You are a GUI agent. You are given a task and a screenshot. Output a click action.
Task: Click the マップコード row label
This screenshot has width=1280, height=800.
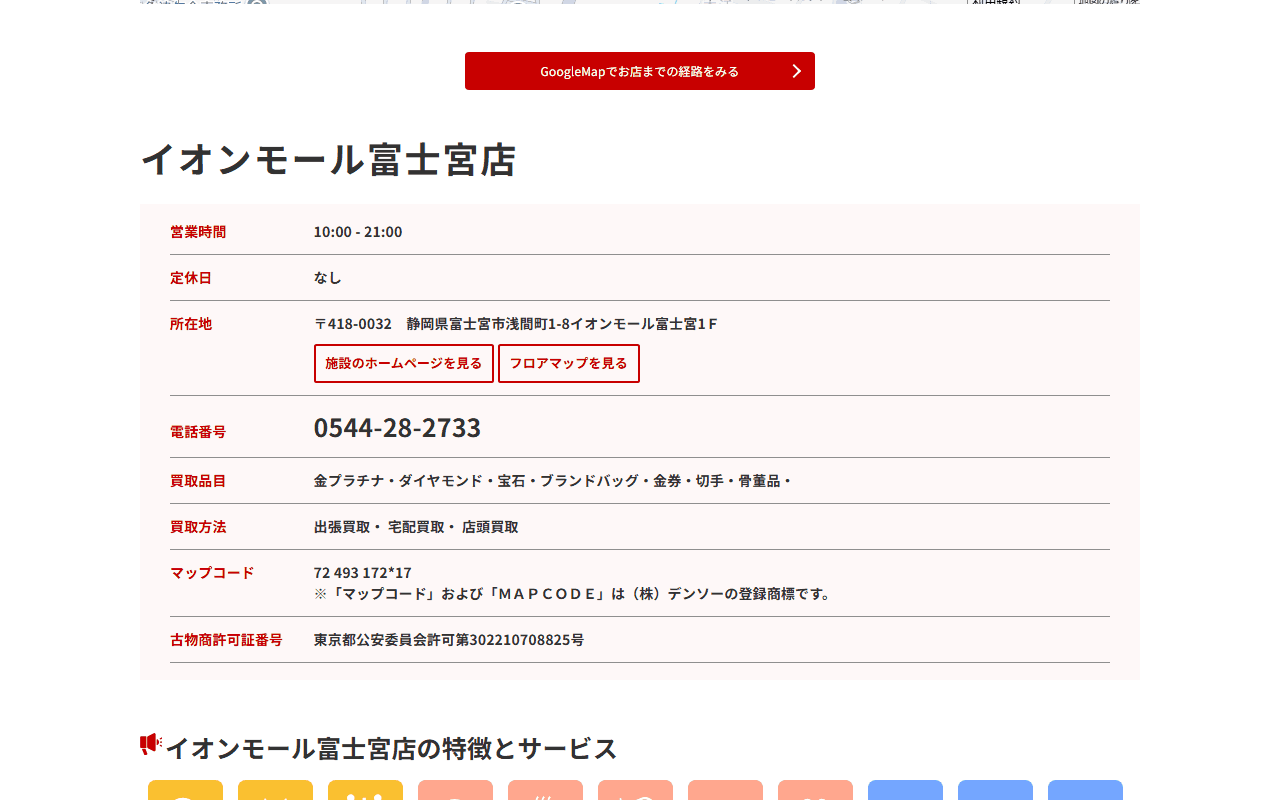tap(212, 573)
